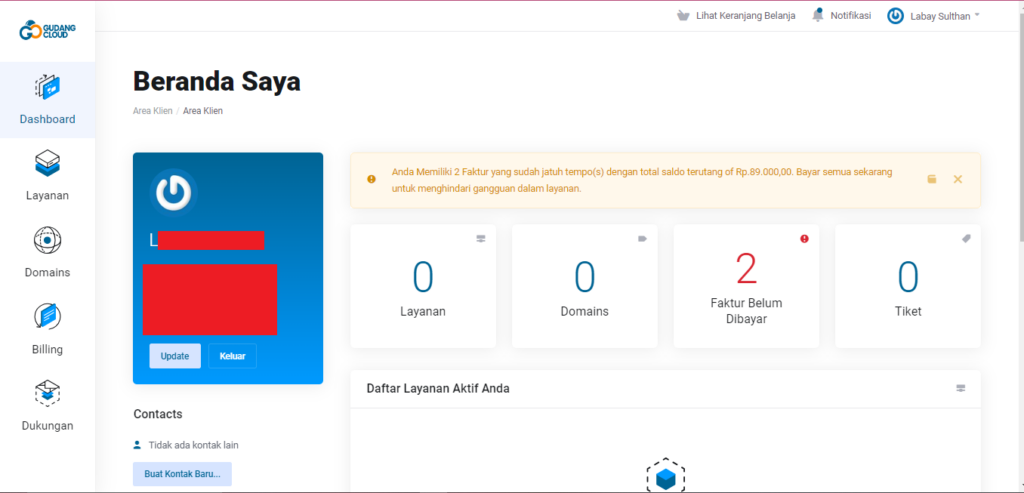The height and width of the screenshot is (493, 1024).
Task: Click the Keluar logout button
Action: [x=232, y=356]
